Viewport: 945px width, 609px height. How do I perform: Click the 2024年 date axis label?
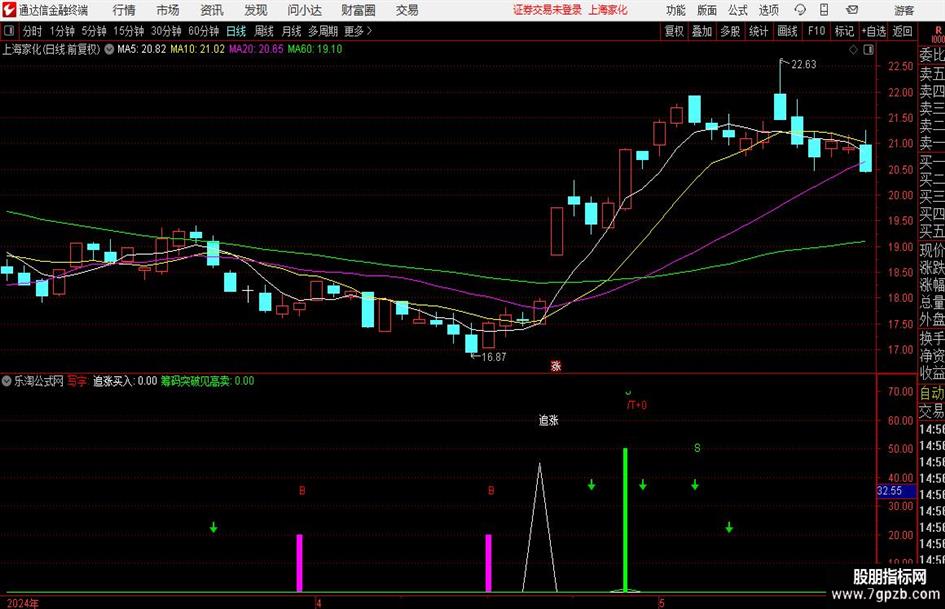[x=22, y=603]
